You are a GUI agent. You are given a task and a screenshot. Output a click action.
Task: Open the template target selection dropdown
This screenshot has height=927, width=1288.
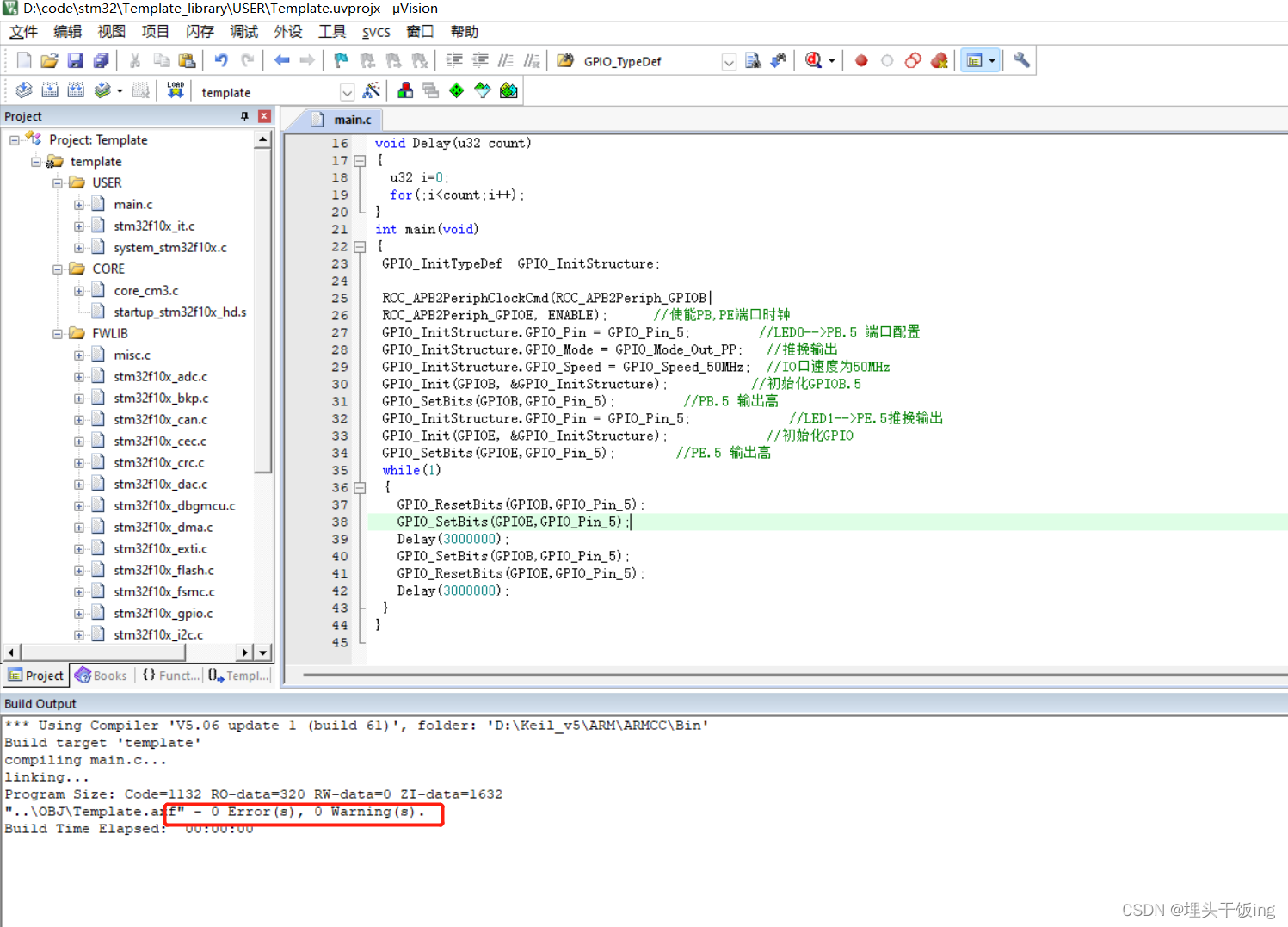(x=347, y=92)
